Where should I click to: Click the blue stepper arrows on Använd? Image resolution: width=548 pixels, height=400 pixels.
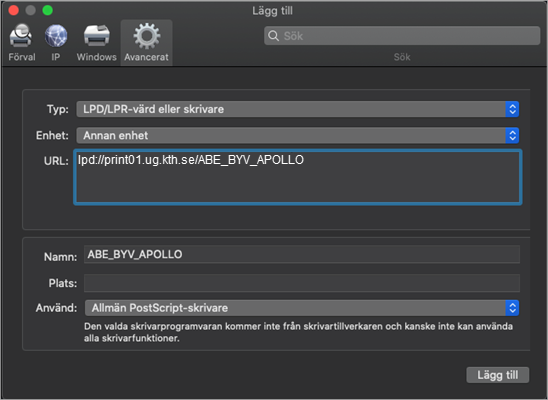(x=512, y=308)
